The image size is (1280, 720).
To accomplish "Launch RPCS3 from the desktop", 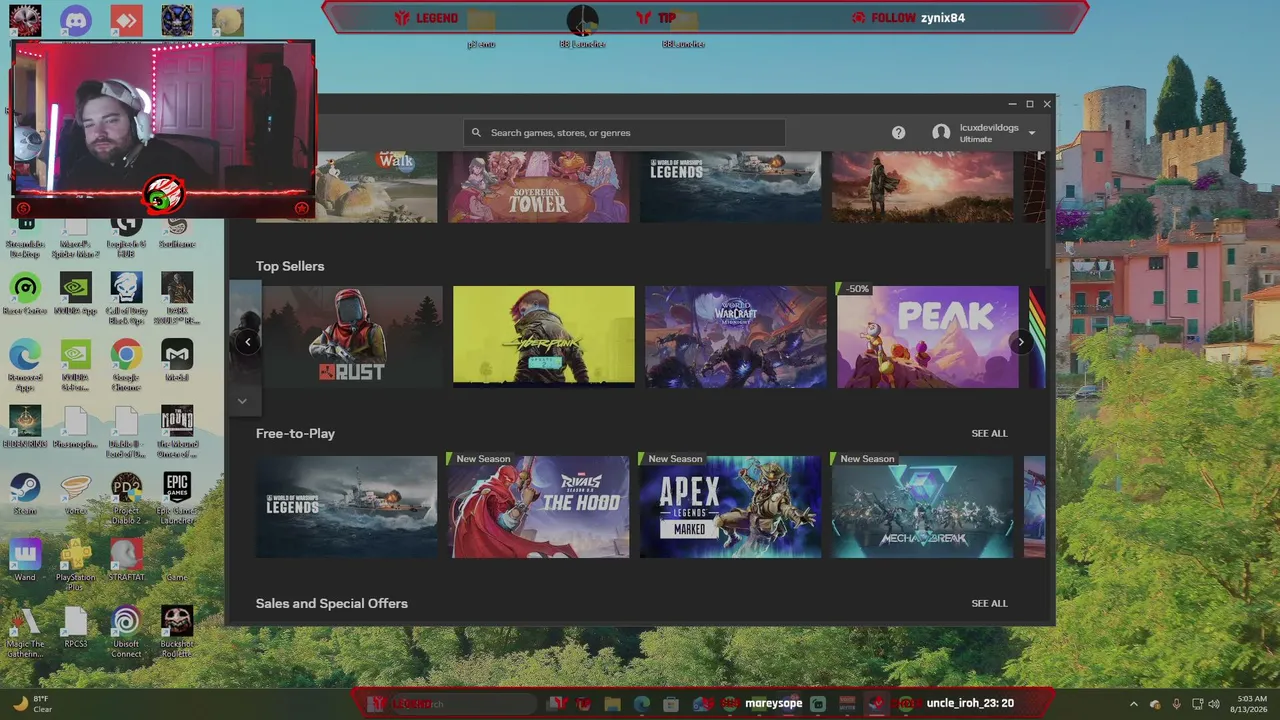I will [76, 628].
